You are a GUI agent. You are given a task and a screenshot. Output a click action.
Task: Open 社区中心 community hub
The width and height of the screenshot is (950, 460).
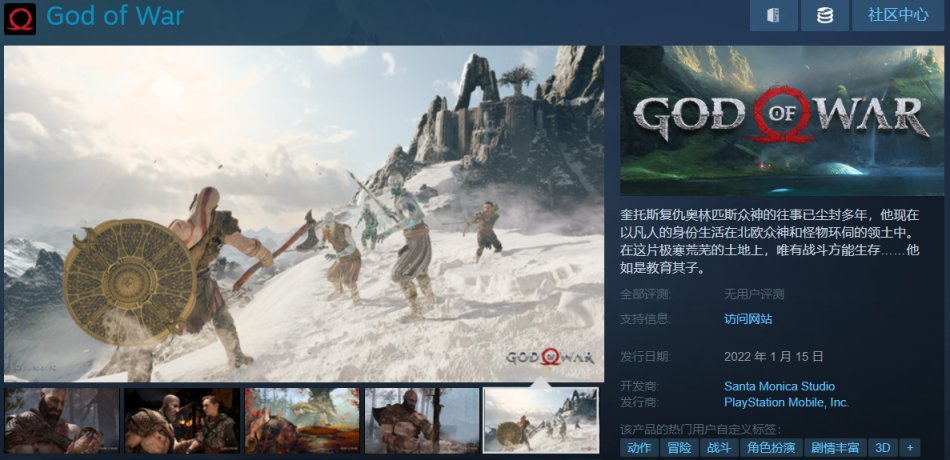pos(898,16)
